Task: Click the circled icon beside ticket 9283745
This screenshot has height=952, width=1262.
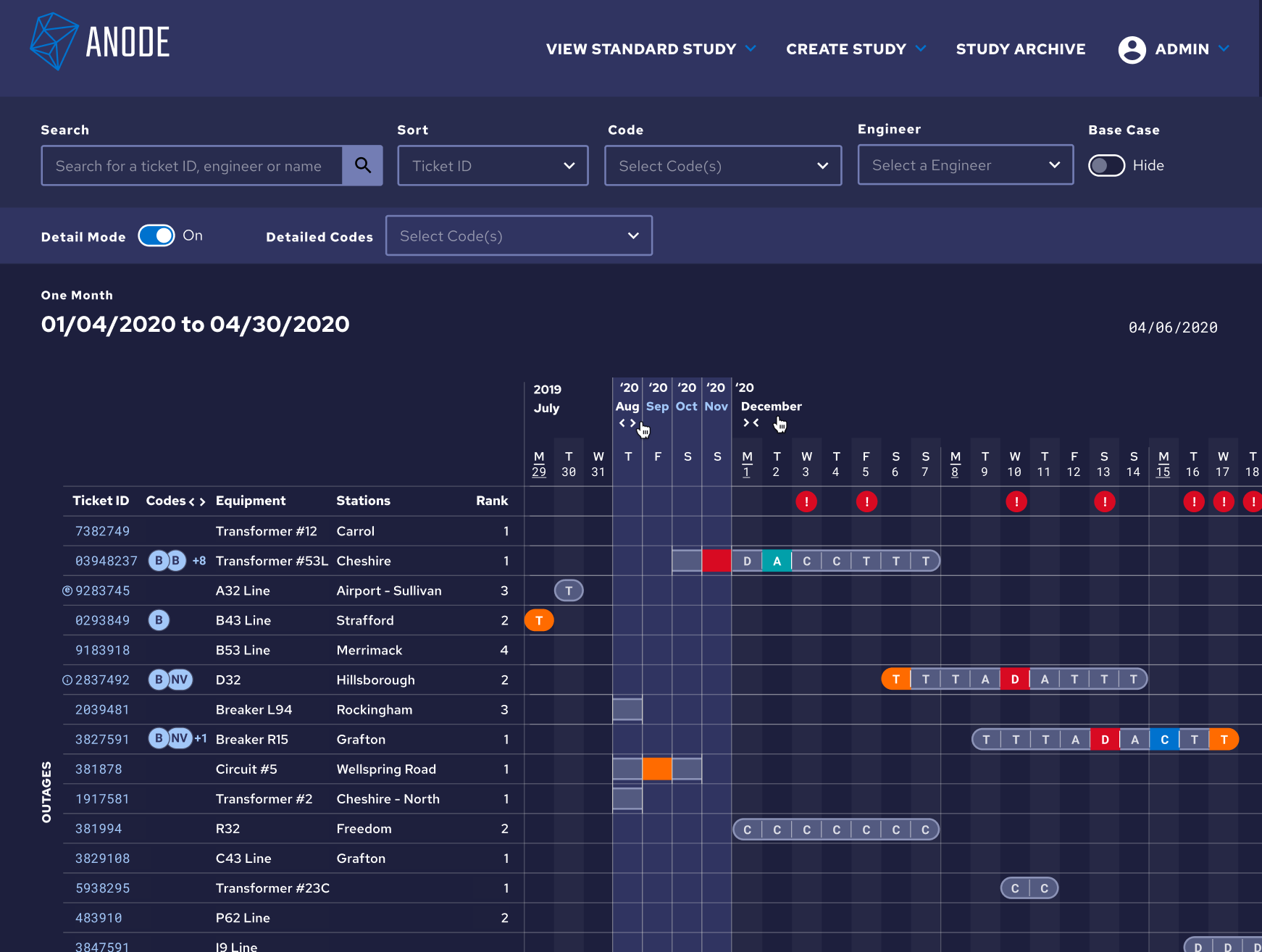Action: 67,590
